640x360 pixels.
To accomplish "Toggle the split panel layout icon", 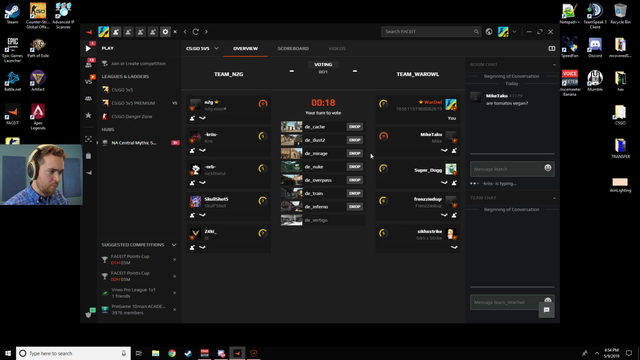I will point(551,49).
